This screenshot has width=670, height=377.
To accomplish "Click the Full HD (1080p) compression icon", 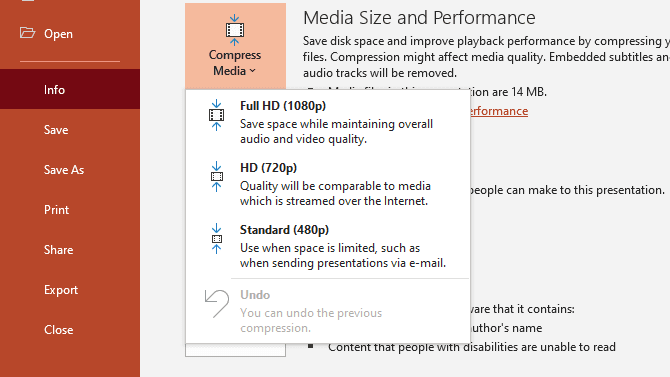I will pos(217,115).
